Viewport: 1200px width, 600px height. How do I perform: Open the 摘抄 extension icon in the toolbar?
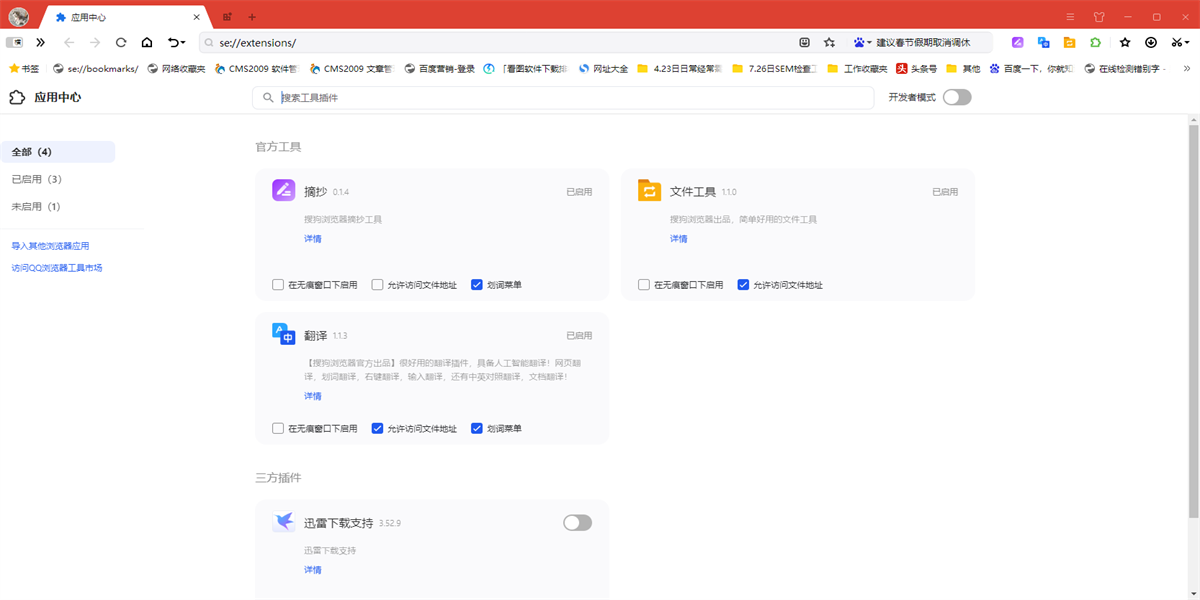tap(1018, 42)
